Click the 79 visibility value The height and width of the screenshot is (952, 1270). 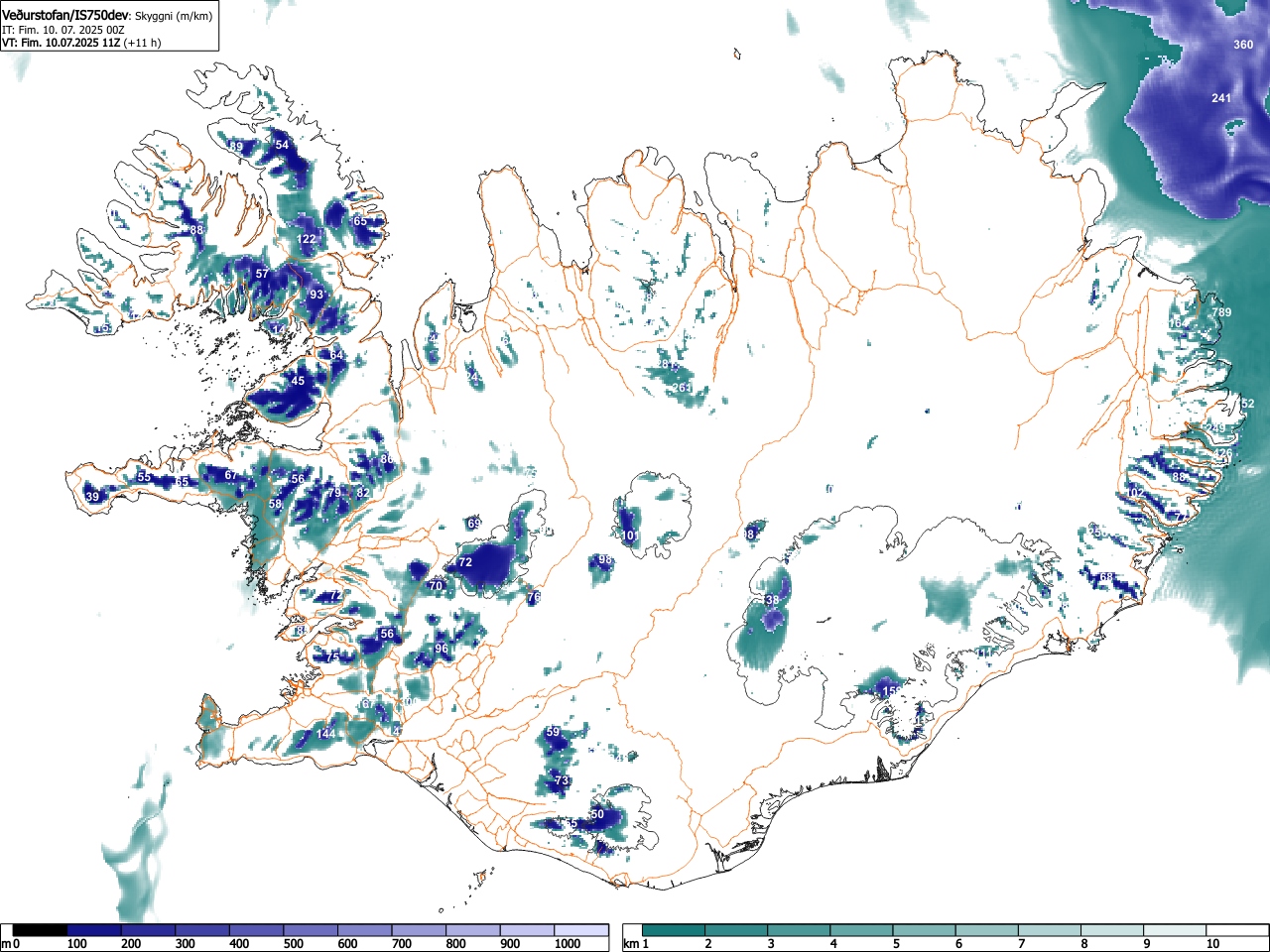[x=334, y=493]
